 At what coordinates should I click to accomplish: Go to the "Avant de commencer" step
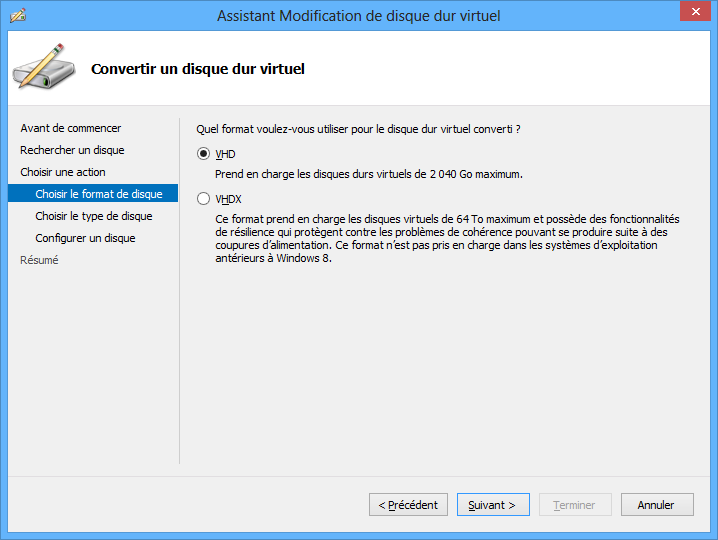click(x=71, y=128)
